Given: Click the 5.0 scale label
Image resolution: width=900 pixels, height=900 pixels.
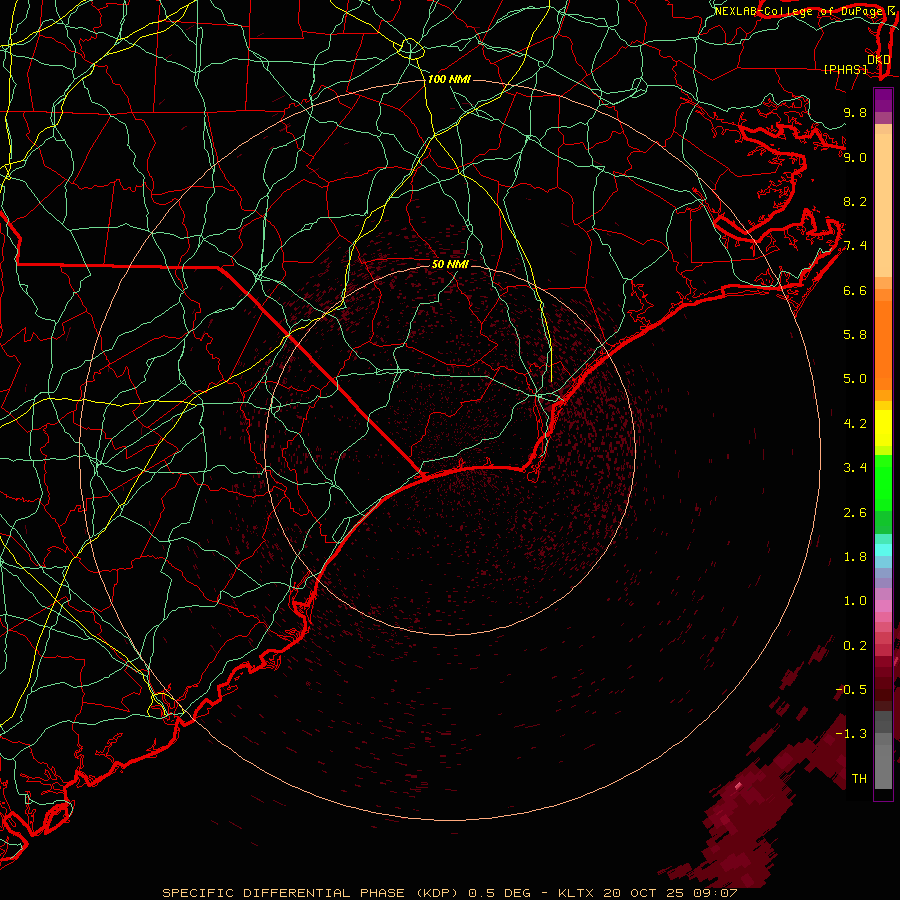Looking at the screenshot, I should click(x=855, y=379).
